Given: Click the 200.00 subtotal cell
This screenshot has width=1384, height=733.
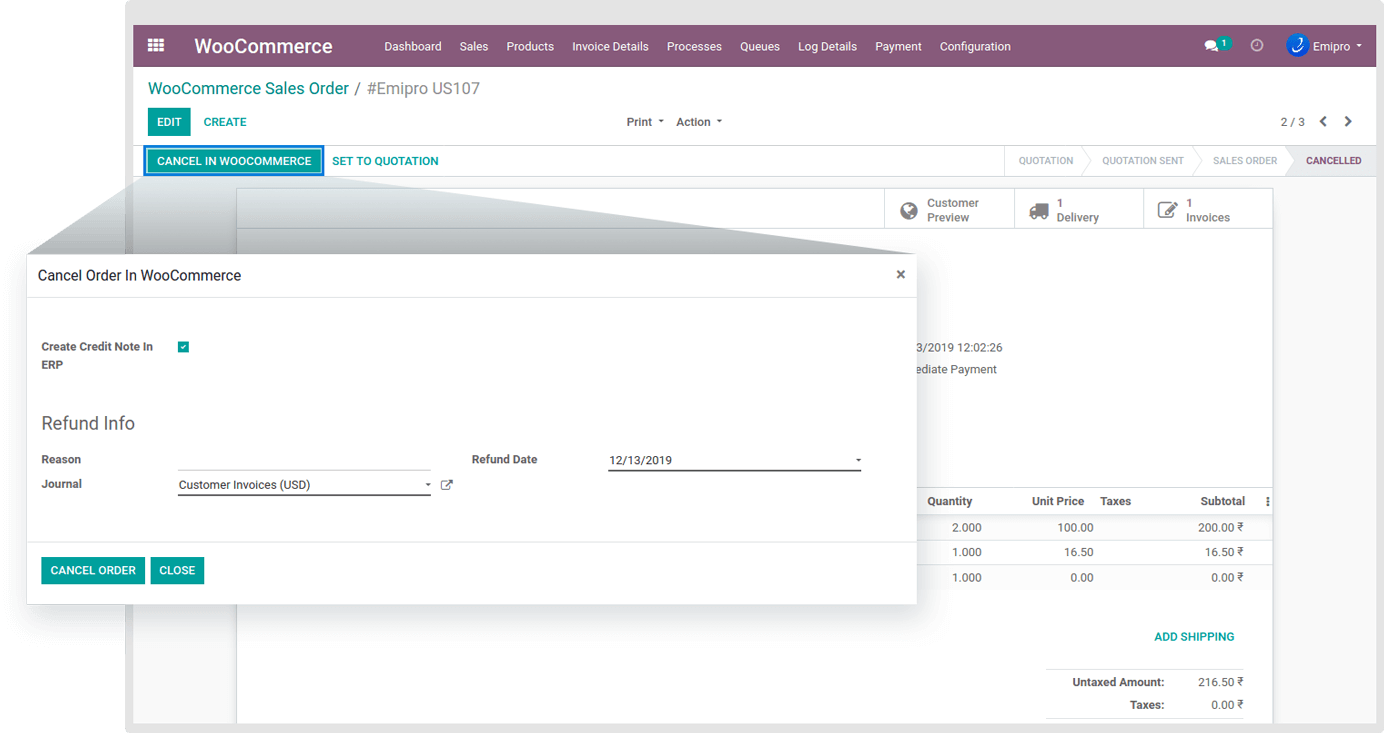Looking at the screenshot, I should click(1220, 527).
